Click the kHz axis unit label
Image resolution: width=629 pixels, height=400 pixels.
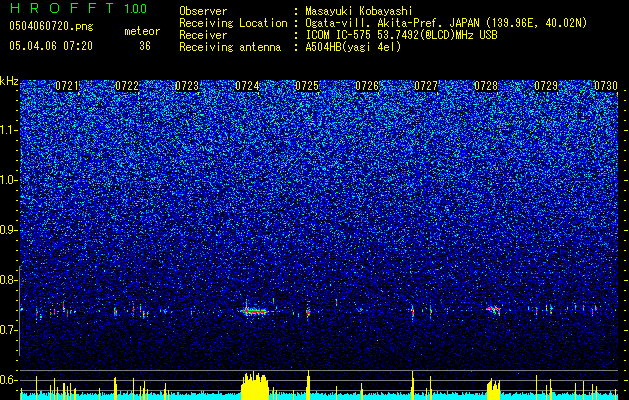tap(9, 81)
